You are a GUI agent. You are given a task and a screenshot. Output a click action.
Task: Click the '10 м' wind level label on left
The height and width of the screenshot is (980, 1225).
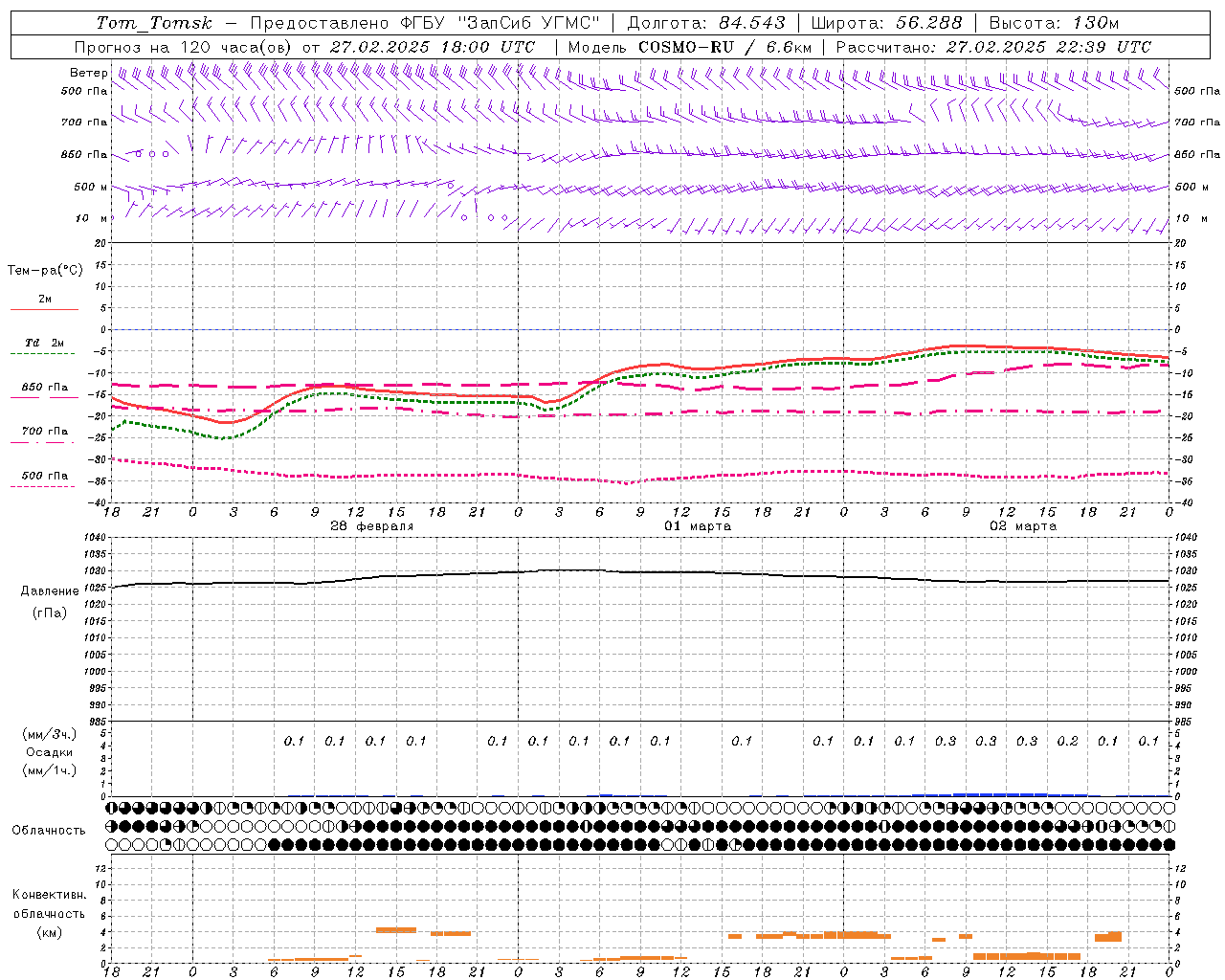point(92,218)
